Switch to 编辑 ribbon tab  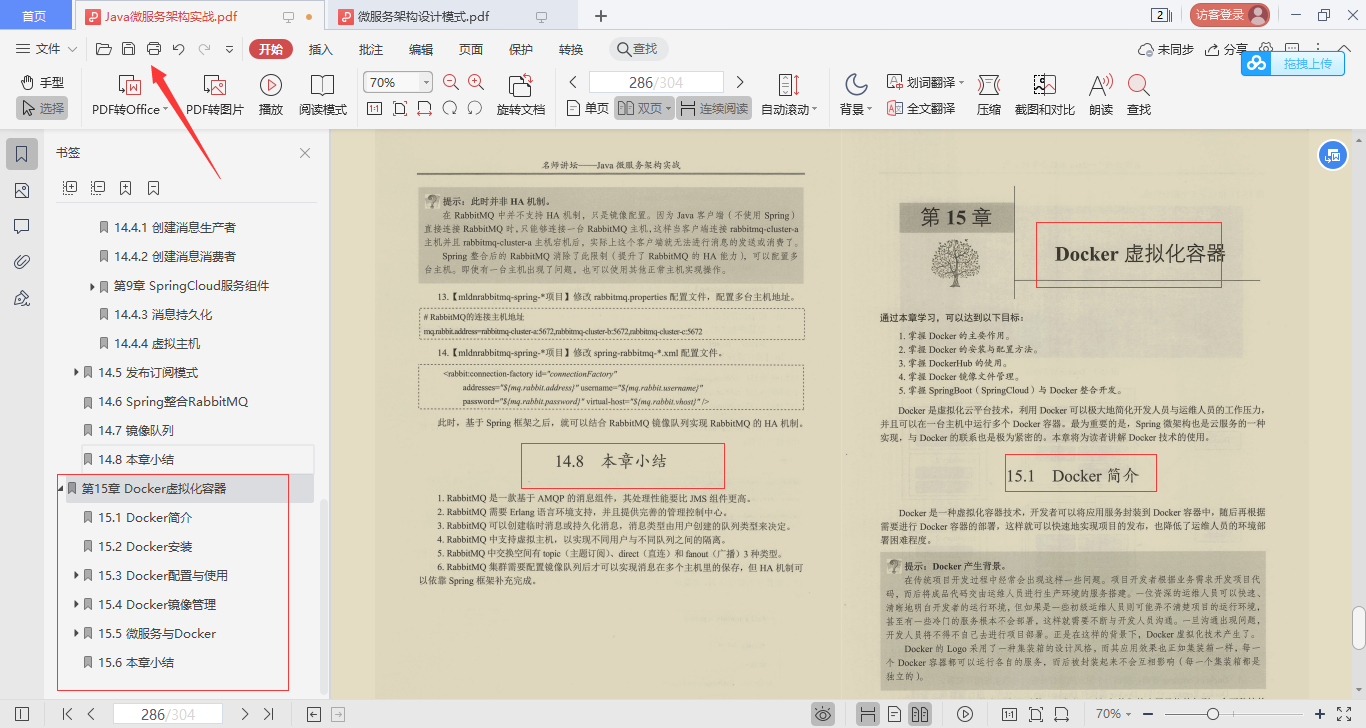coord(421,49)
